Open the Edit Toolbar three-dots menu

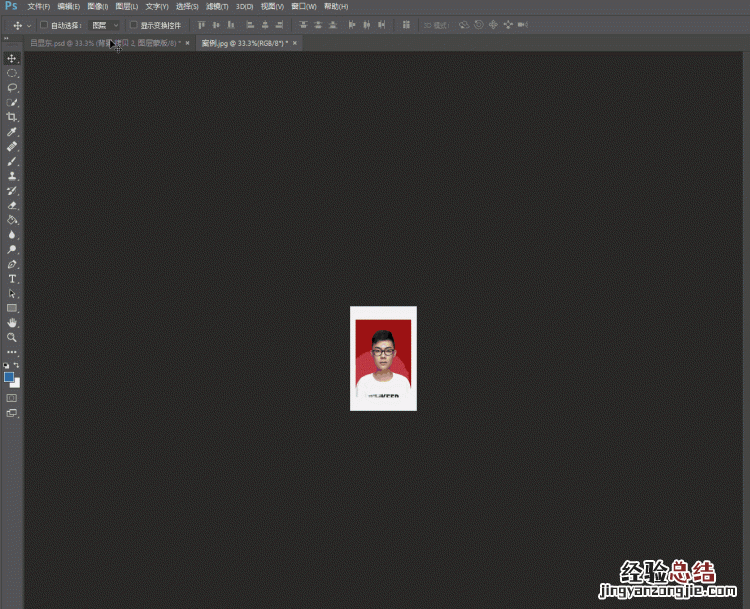[12, 352]
